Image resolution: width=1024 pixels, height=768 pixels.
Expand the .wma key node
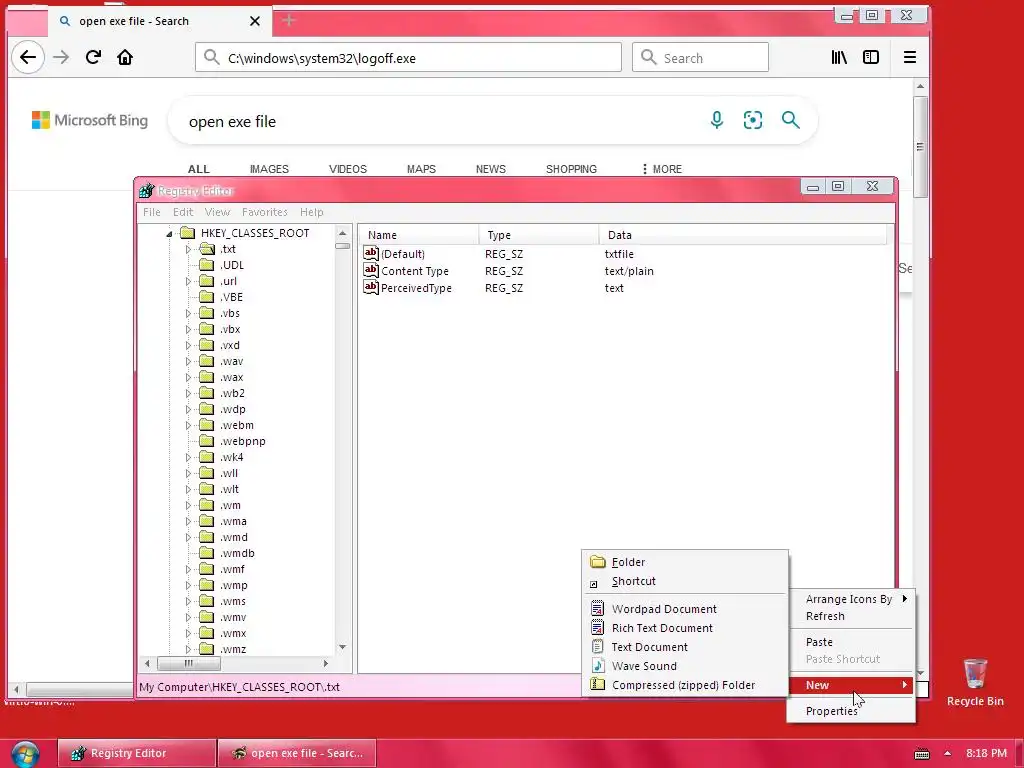[x=188, y=521]
